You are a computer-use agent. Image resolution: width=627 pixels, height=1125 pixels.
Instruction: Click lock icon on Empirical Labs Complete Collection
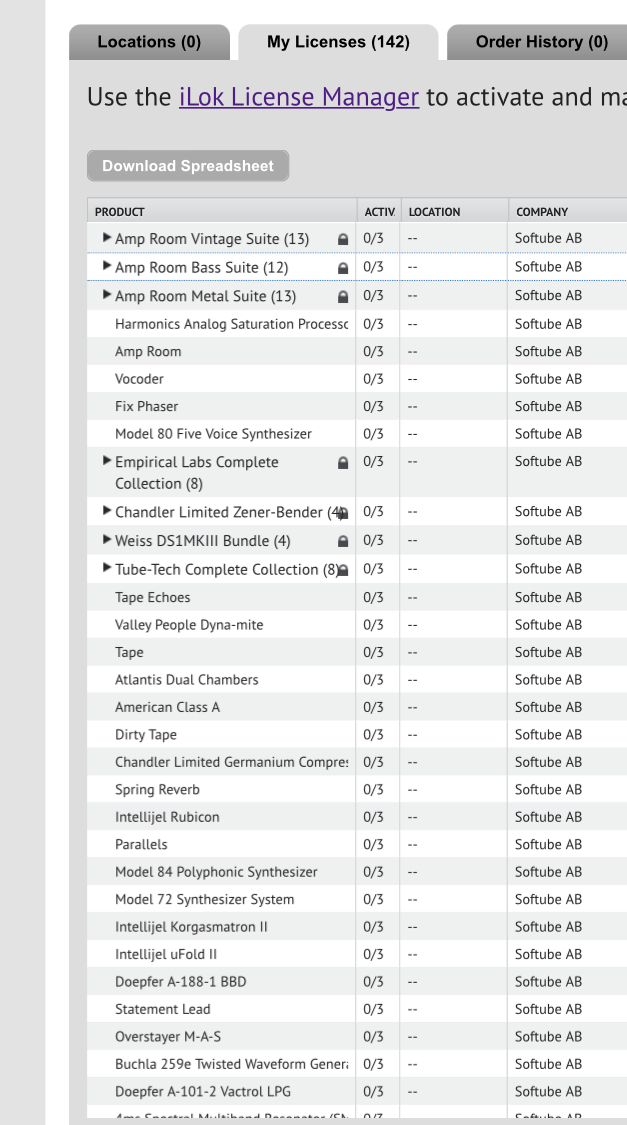click(x=343, y=463)
